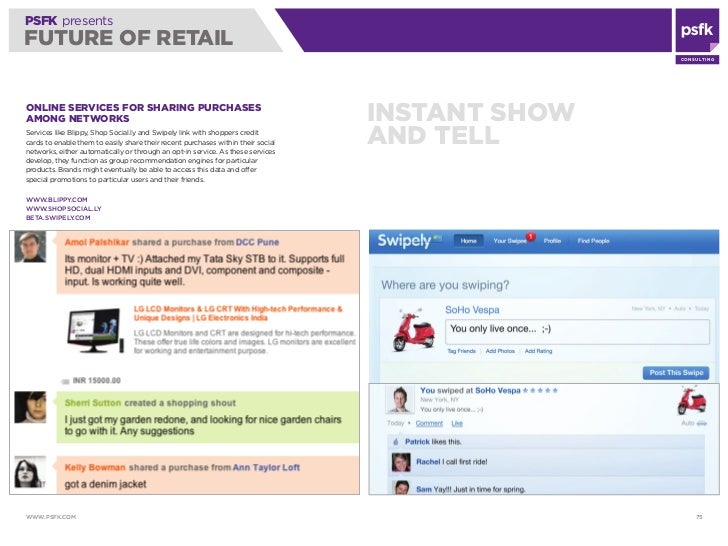Click Sam's name in the comments
This screenshot has height=546, width=728.
tap(423, 489)
